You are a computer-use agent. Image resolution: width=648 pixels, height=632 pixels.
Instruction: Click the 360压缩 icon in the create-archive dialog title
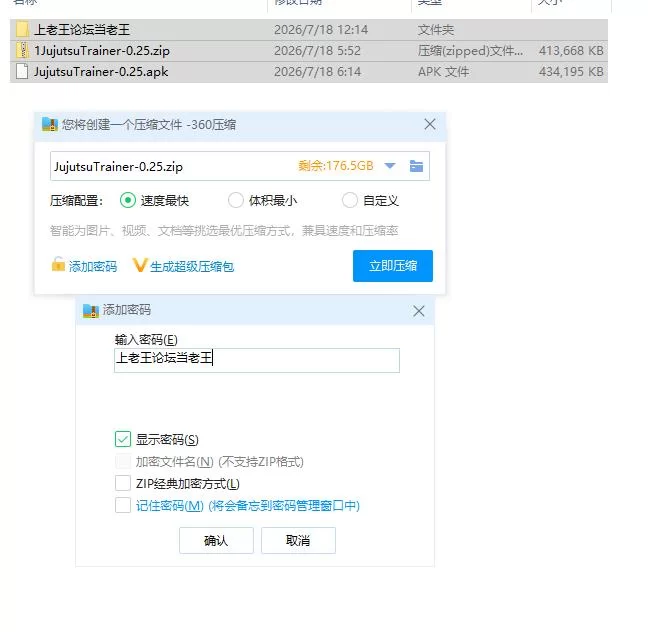50,124
